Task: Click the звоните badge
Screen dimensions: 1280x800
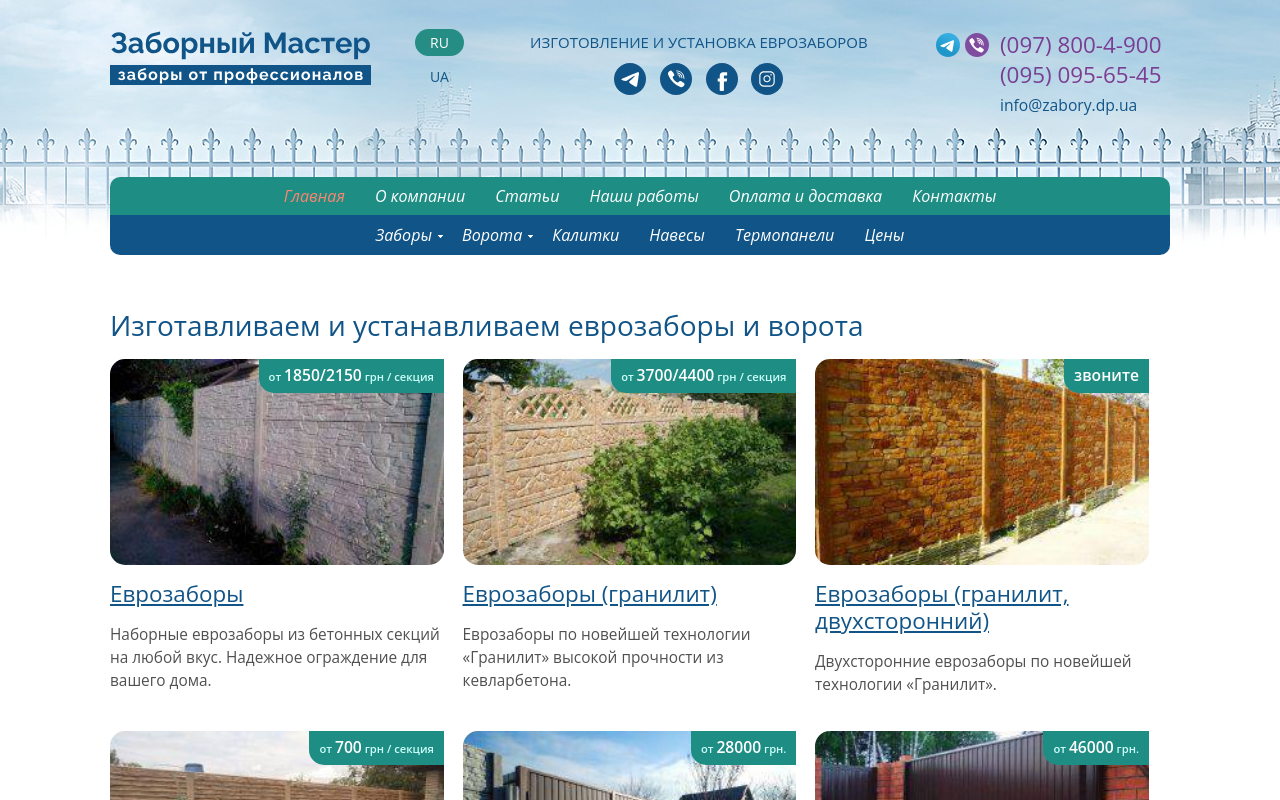Action: click(x=1106, y=376)
